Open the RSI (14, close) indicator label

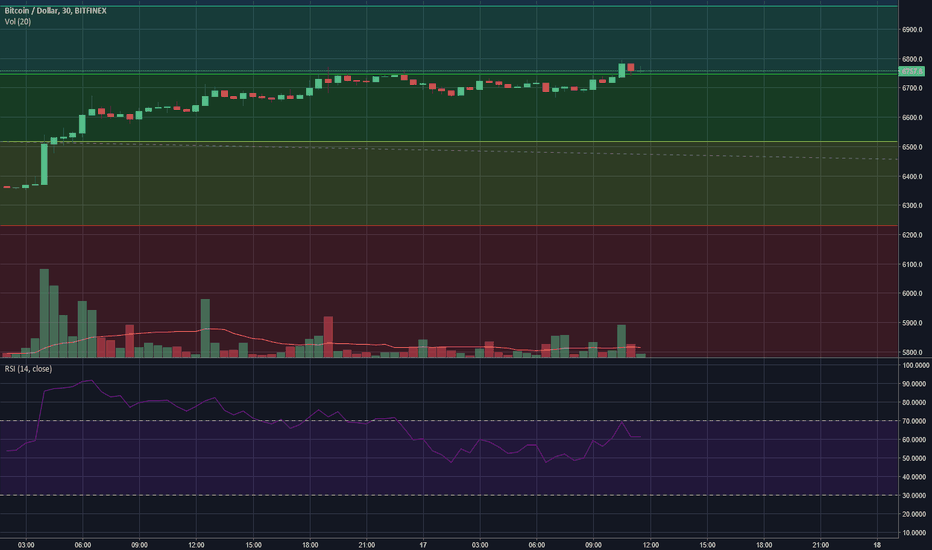click(x=28, y=369)
